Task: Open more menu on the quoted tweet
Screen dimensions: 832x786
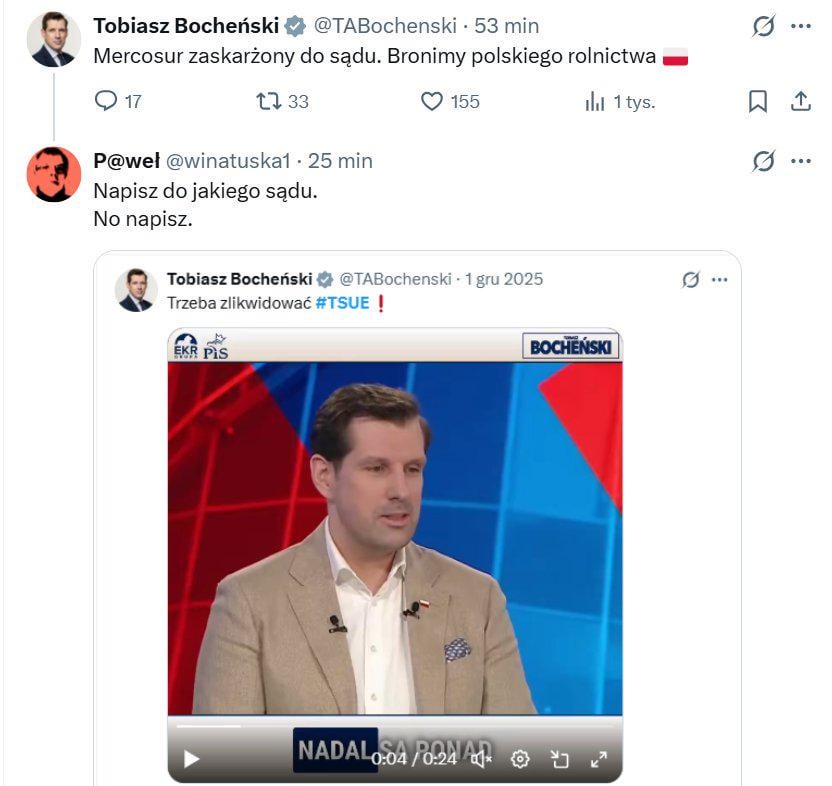Action: (x=720, y=280)
